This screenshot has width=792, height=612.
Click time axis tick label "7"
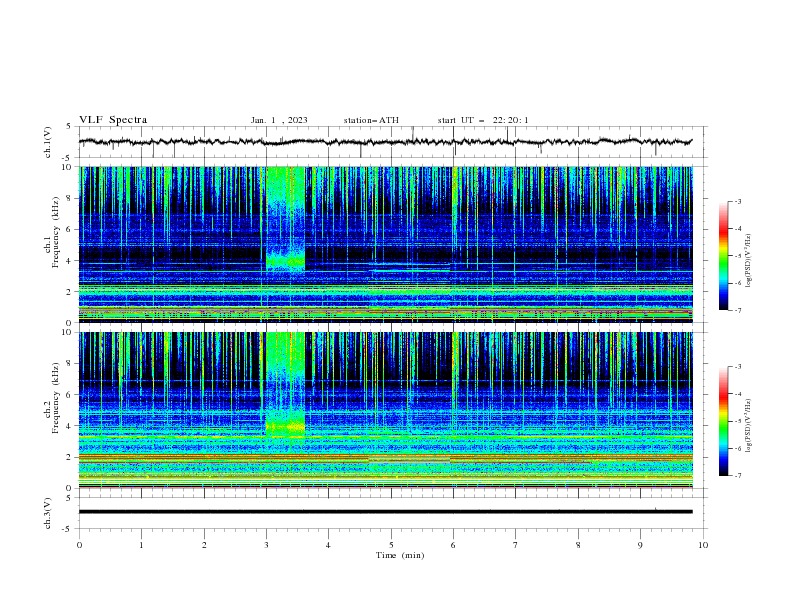[x=516, y=545]
